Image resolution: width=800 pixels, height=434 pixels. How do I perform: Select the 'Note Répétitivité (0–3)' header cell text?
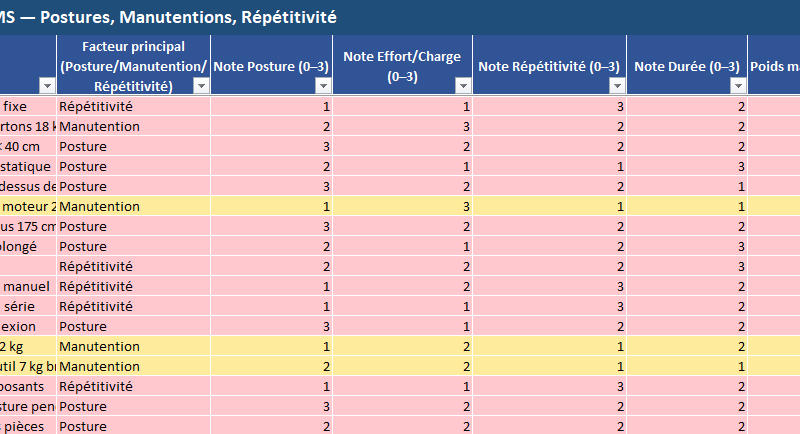tap(549, 66)
